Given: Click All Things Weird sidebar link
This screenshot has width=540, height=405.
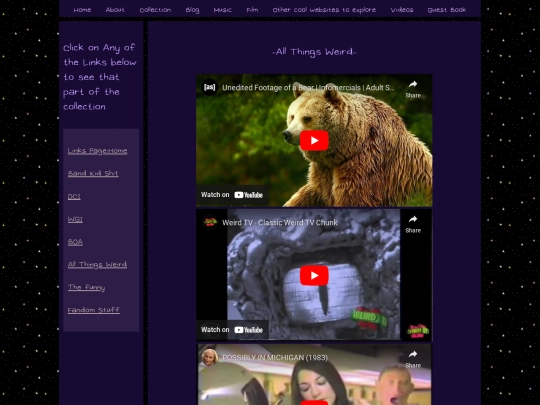Looking at the screenshot, I should click(97, 264).
